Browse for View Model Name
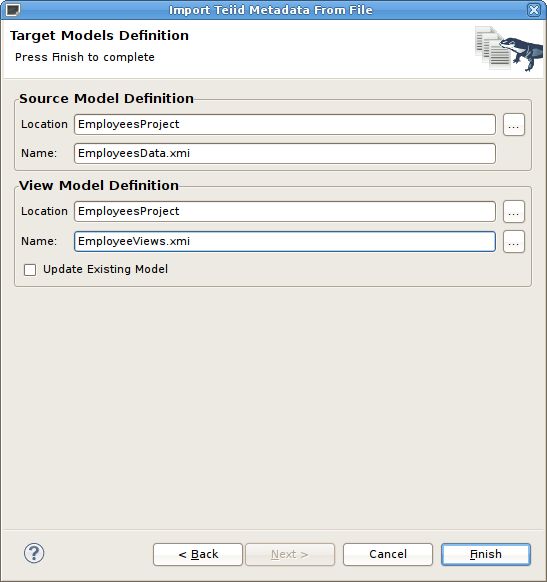 coord(514,241)
